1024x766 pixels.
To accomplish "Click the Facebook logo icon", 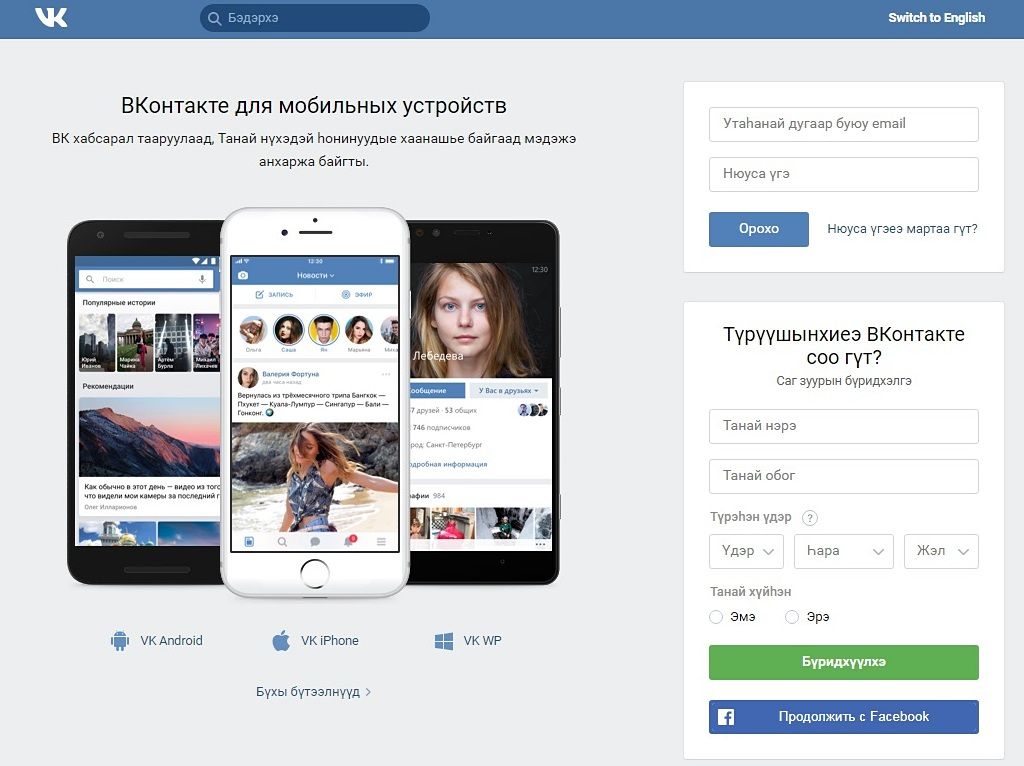I will click(726, 717).
